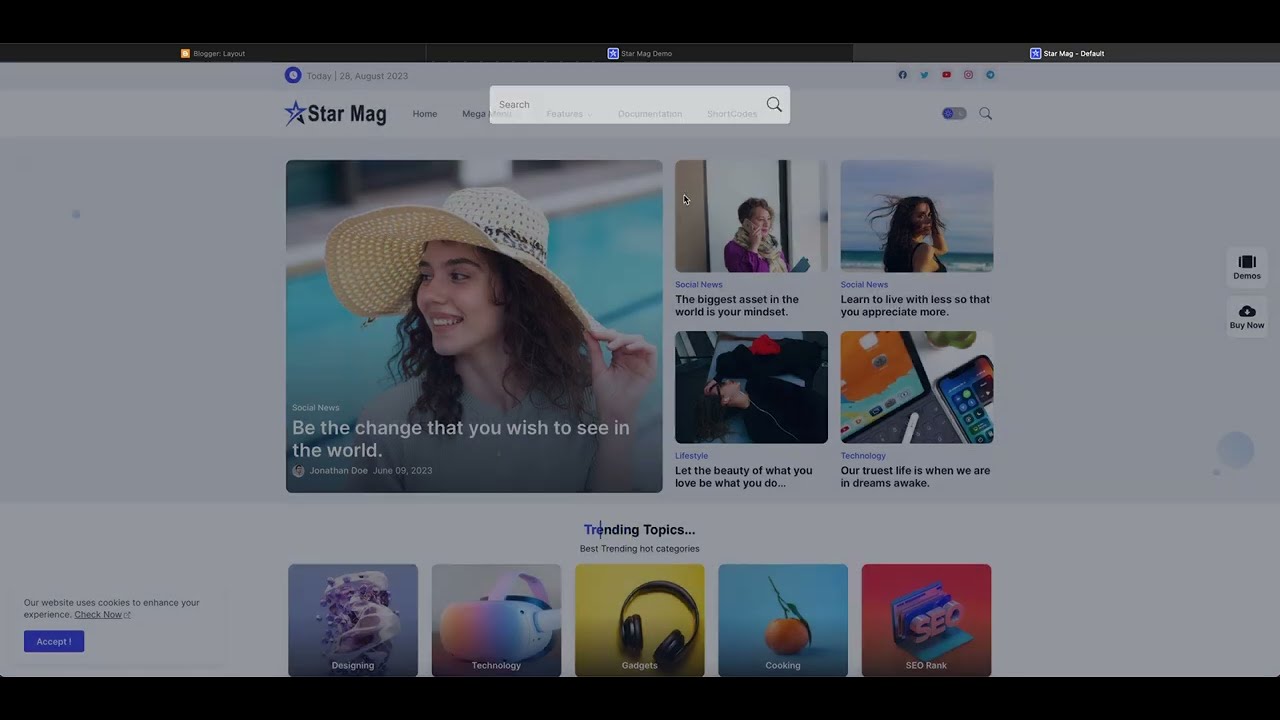Open the Technology trending category card
The height and width of the screenshot is (720, 1280).
pyautogui.click(x=496, y=620)
